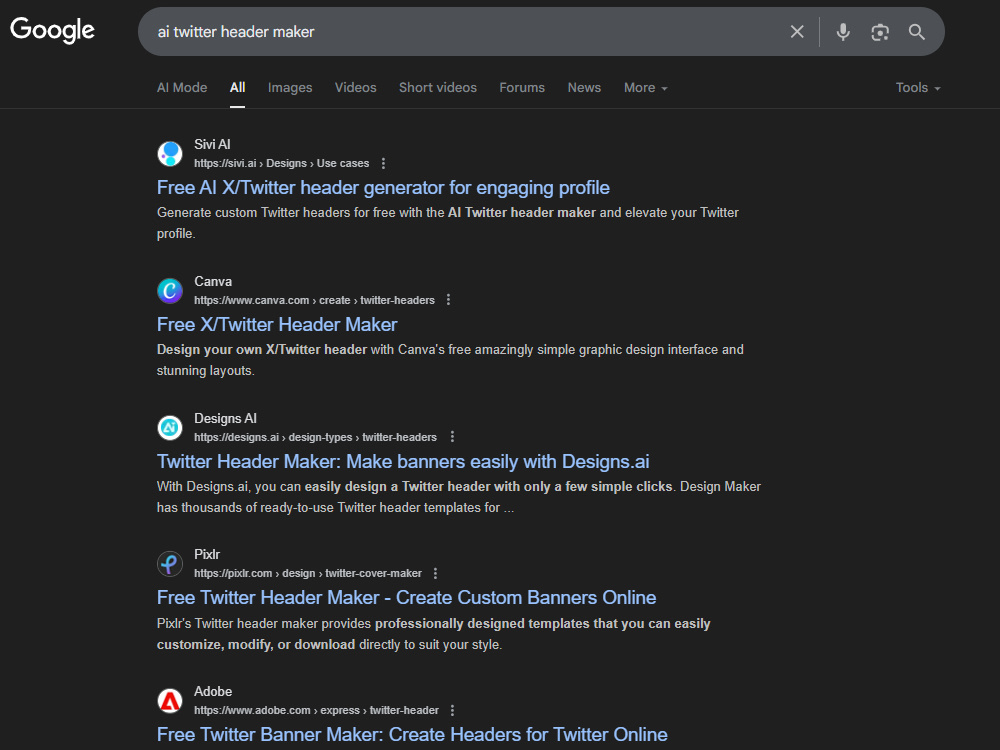Open three-dot menu for Canva result
This screenshot has height=750, width=1000.
click(448, 300)
